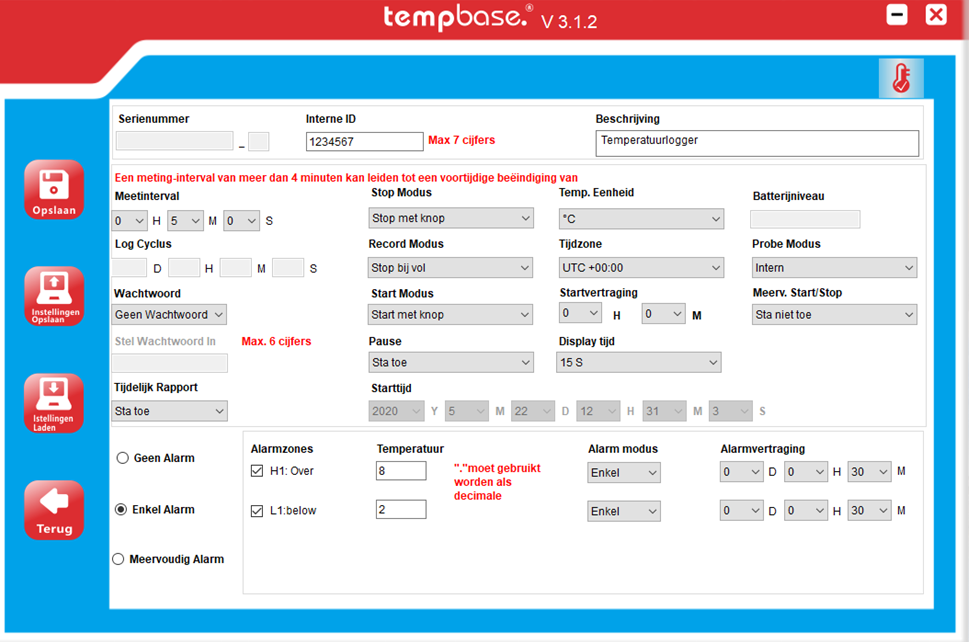The image size is (969, 642).
Task: Go back with the Terug arrow icon
Action: (54, 510)
